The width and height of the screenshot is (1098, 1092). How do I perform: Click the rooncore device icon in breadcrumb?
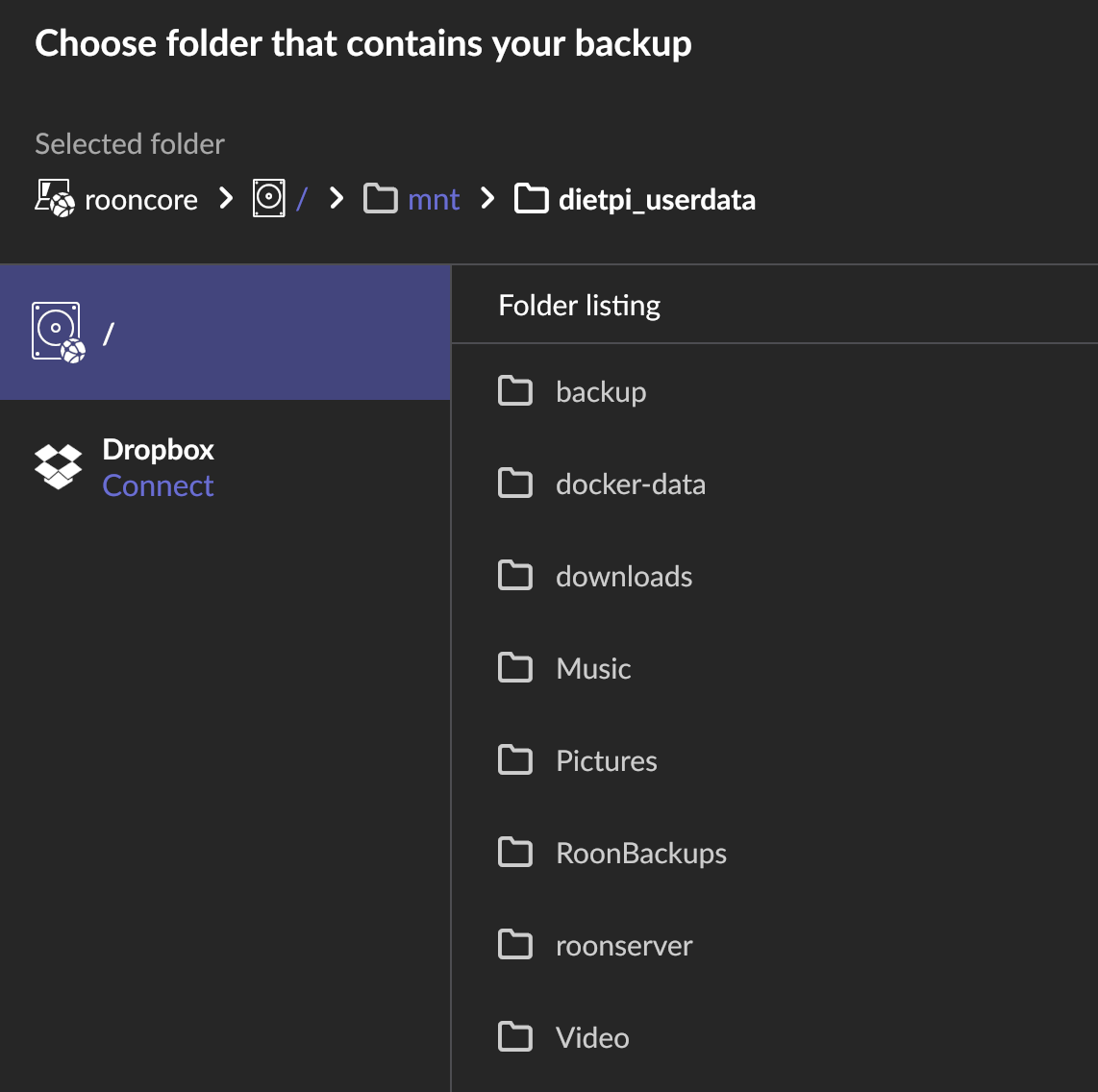pyautogui.click(x=55, y=198)
